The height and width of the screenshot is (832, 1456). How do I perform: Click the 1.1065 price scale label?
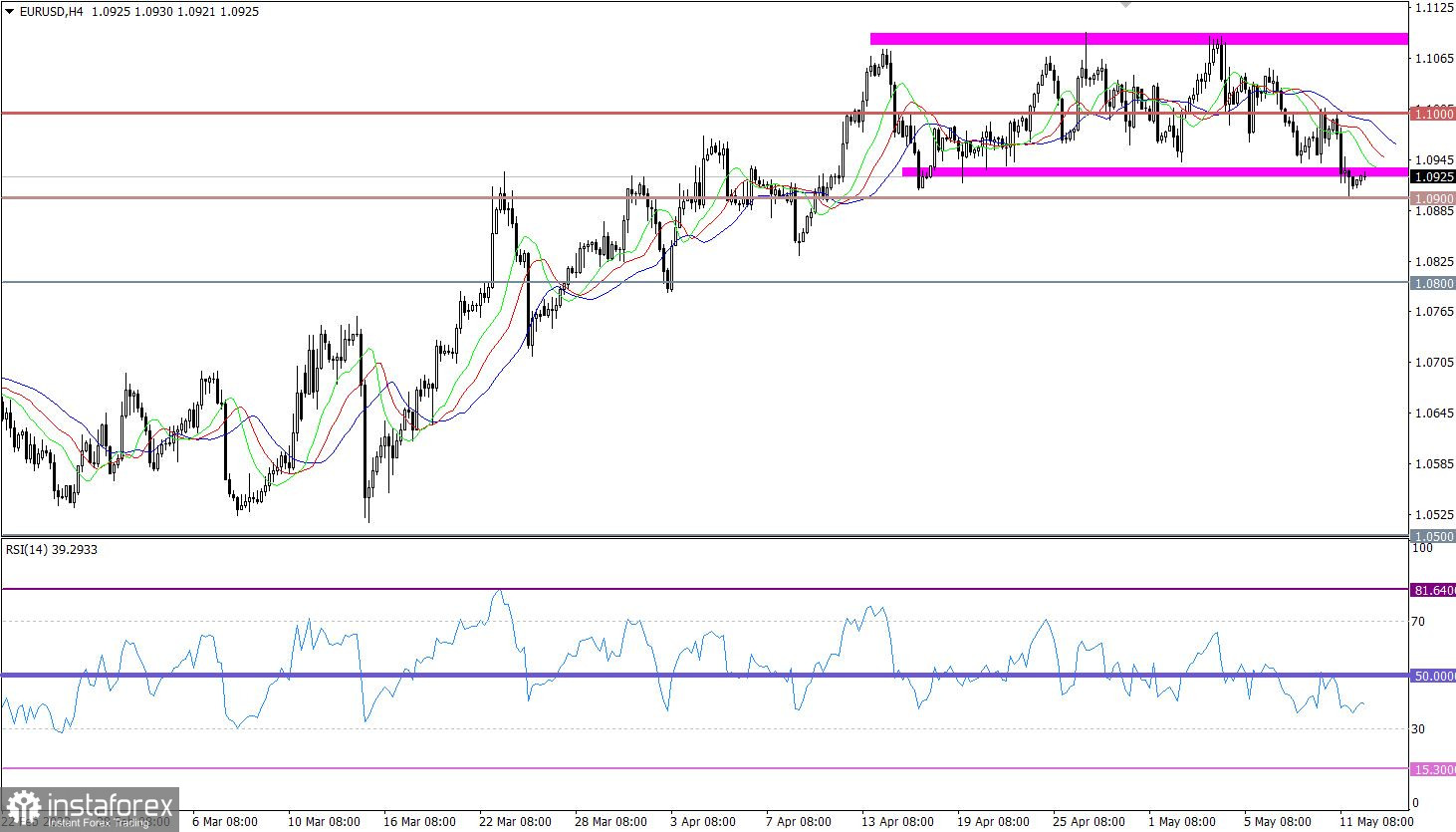[1433, 58]
